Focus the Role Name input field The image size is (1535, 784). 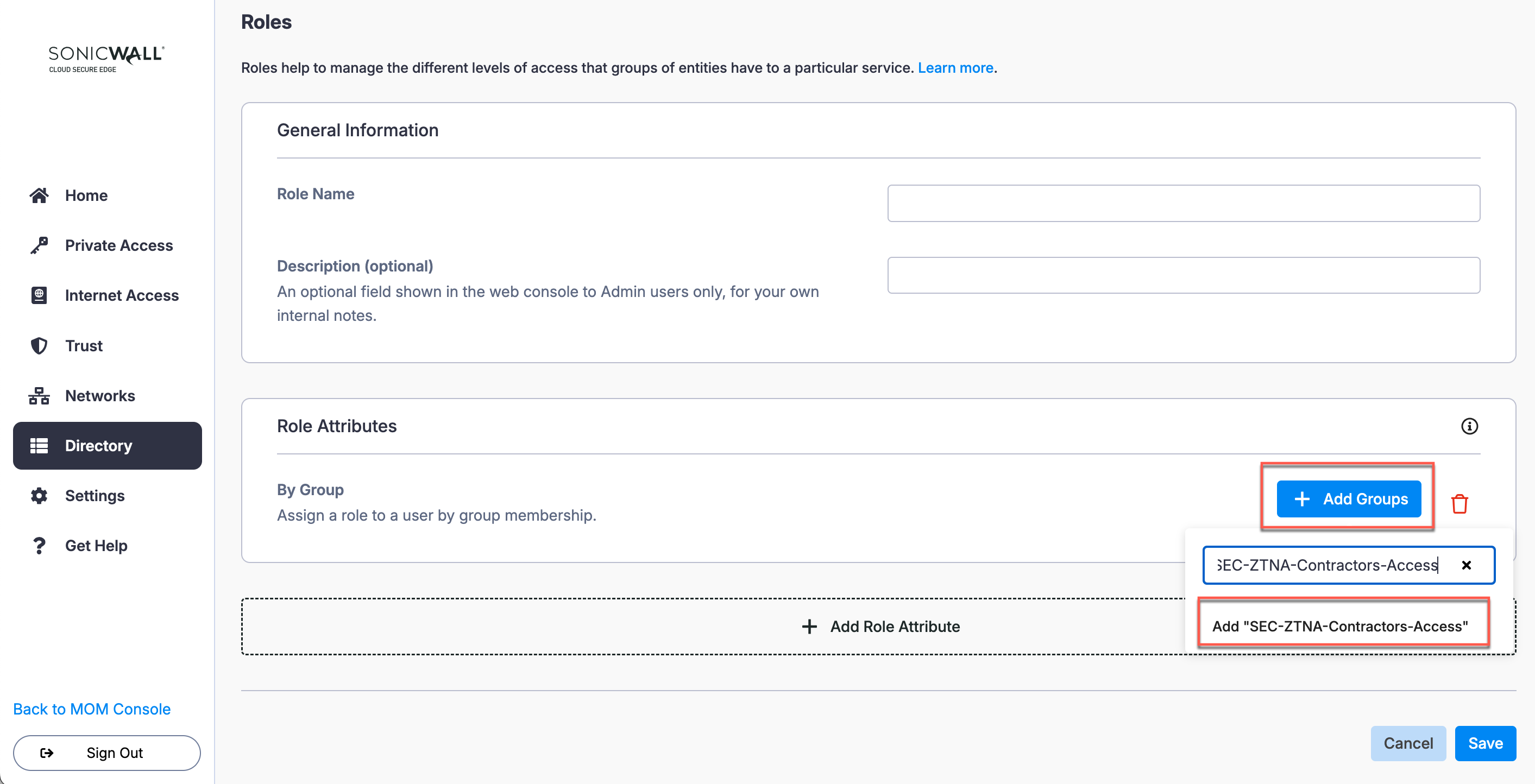1184,203
